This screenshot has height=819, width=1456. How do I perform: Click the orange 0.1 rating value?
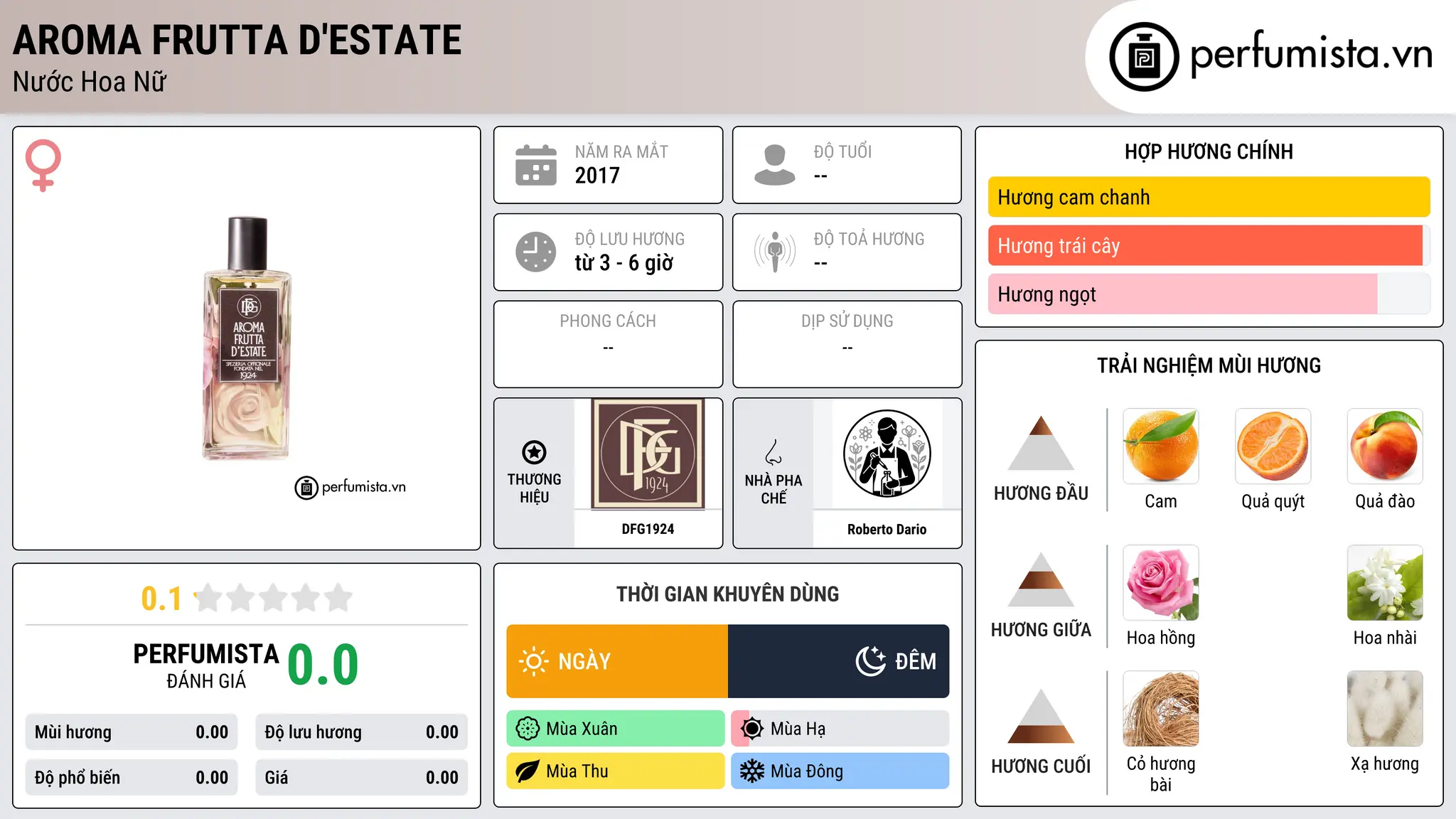(x=161, y=599)
